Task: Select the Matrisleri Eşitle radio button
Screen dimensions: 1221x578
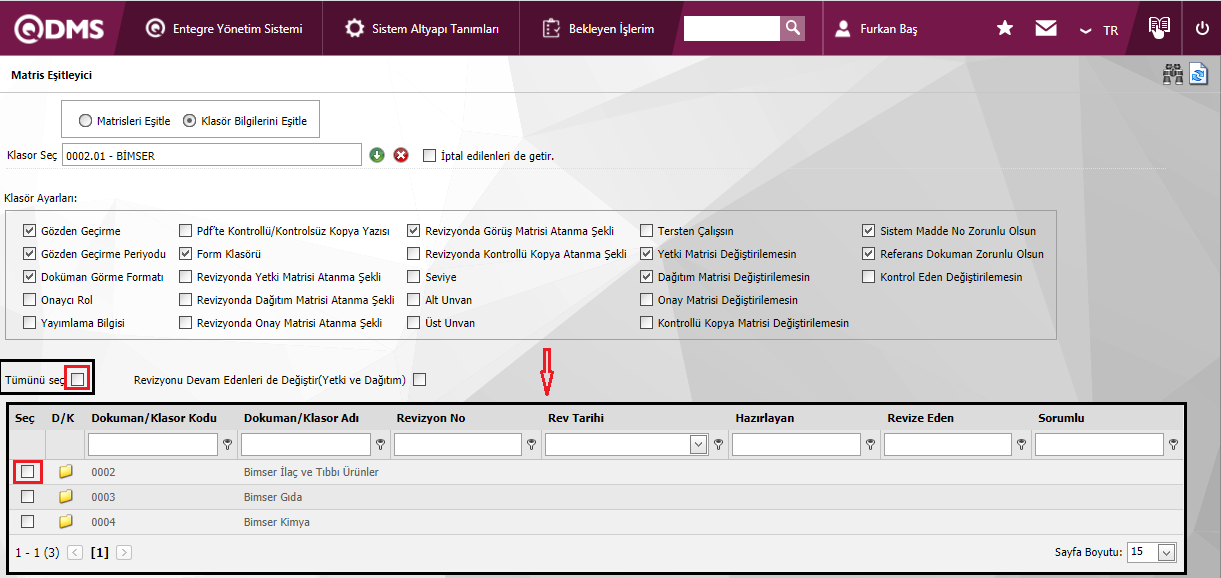Action: [x=86, y=121]
